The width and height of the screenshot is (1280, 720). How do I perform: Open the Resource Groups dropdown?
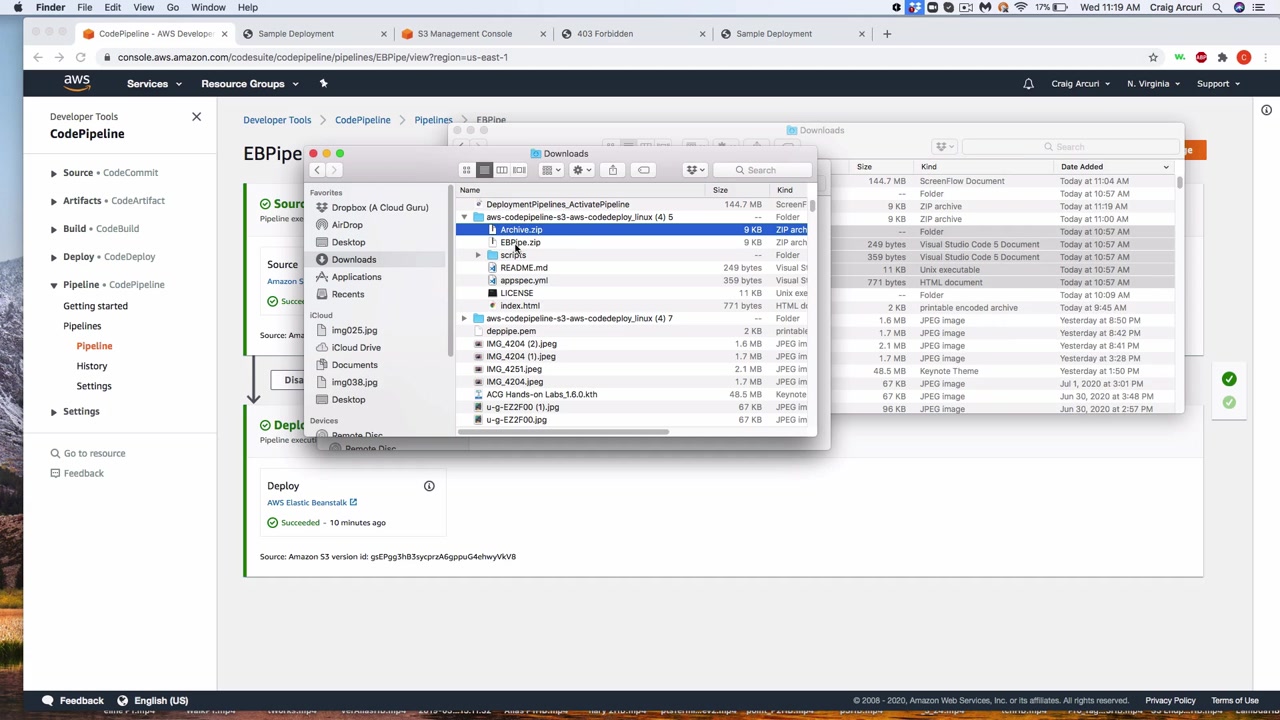point(249,84)
